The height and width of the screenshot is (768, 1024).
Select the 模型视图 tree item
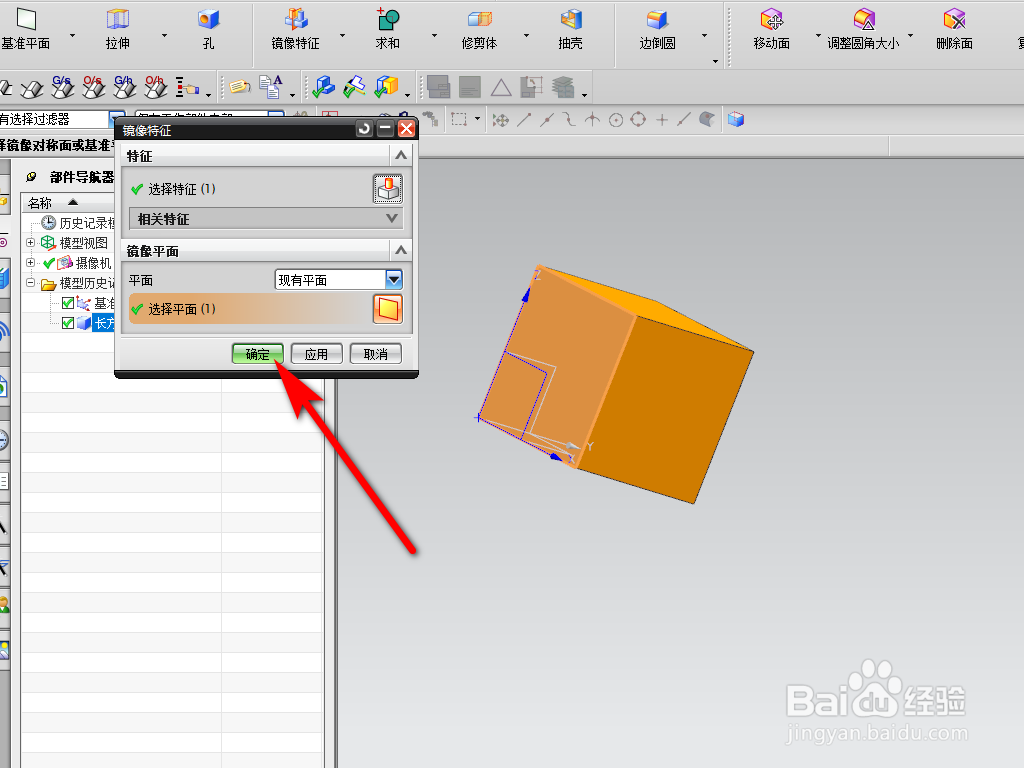click(x=84, y=243)
